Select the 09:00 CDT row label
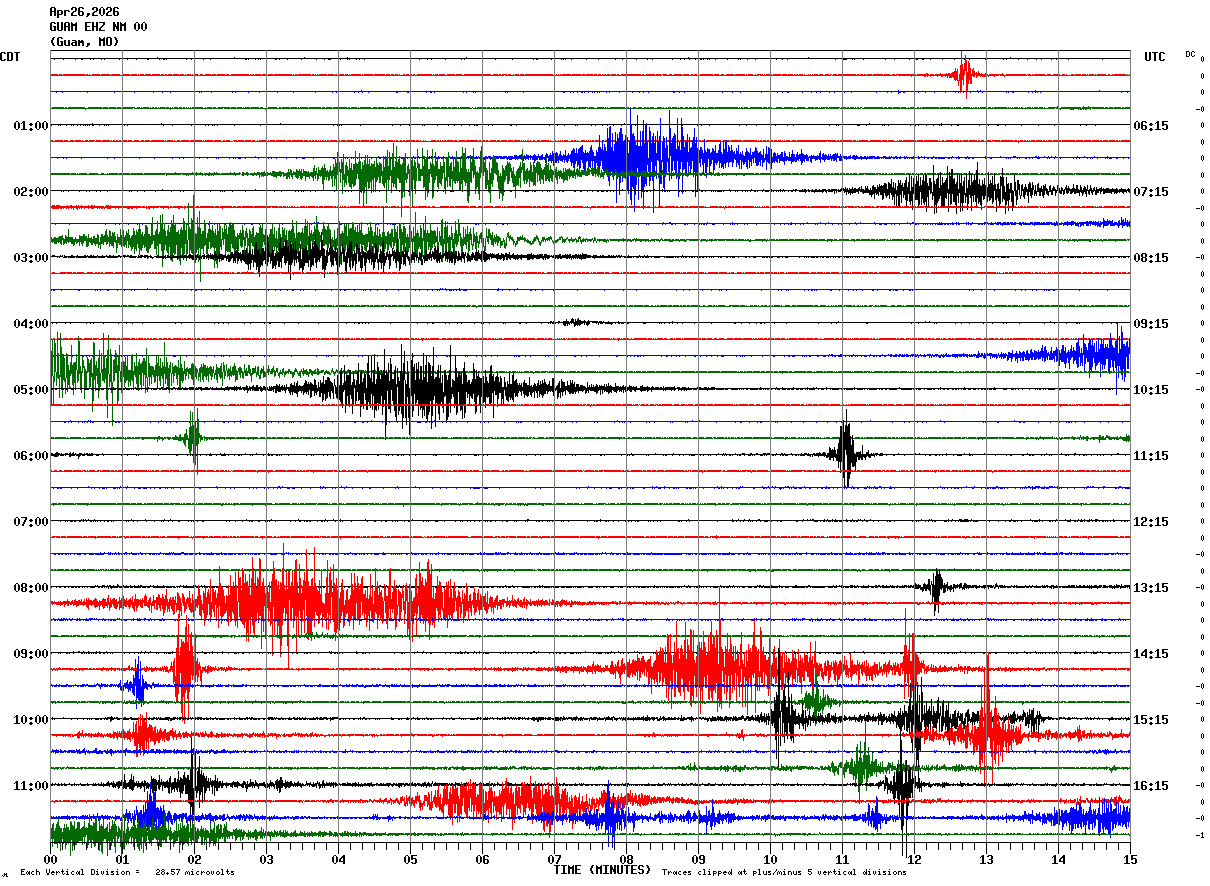Image resolution: width=1210 pixels, height=886 pixels. click(30, 654)
